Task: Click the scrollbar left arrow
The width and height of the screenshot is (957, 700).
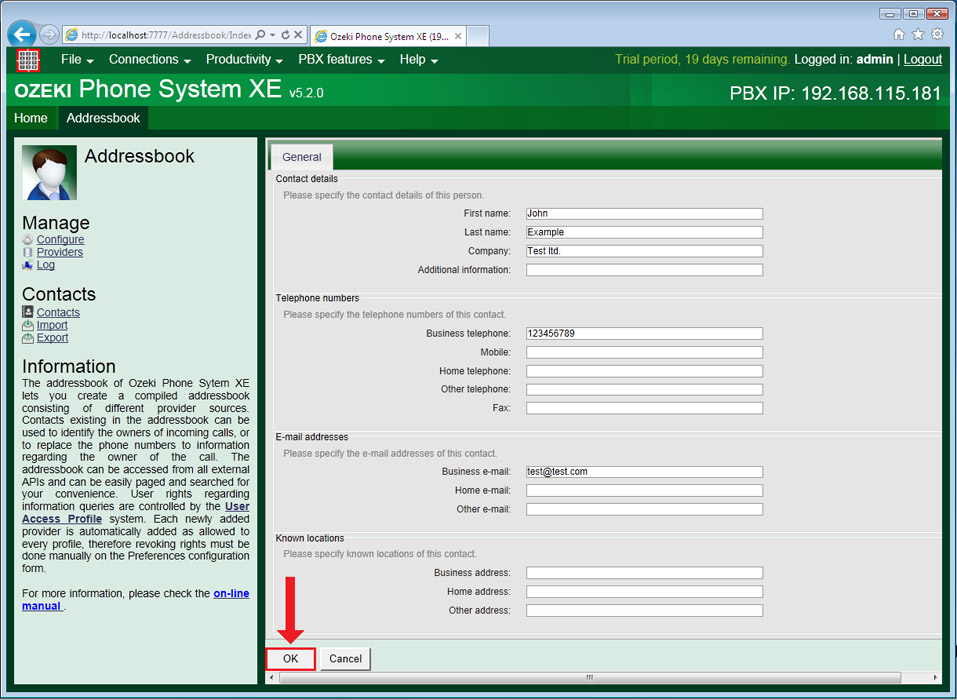Action: (x=272, y=677)
